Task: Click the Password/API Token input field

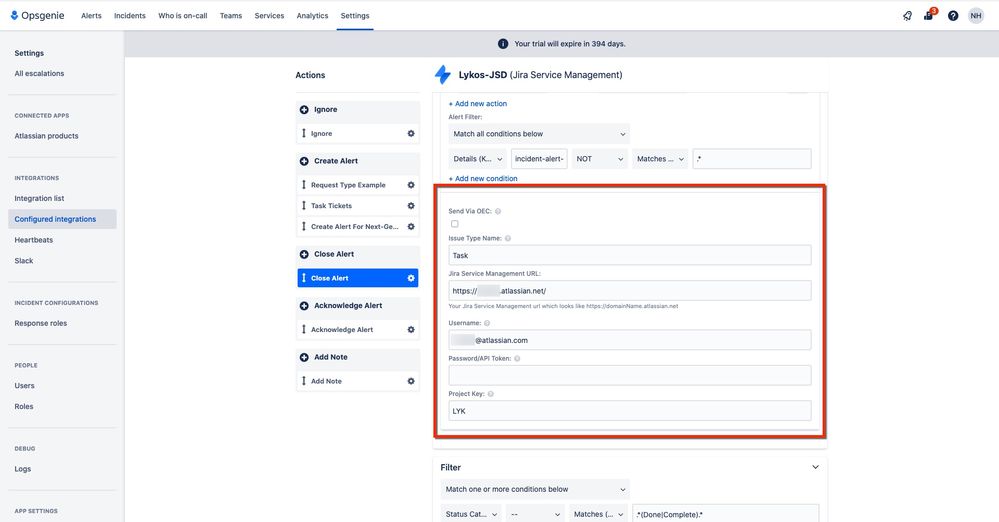Action: point(629,375)
